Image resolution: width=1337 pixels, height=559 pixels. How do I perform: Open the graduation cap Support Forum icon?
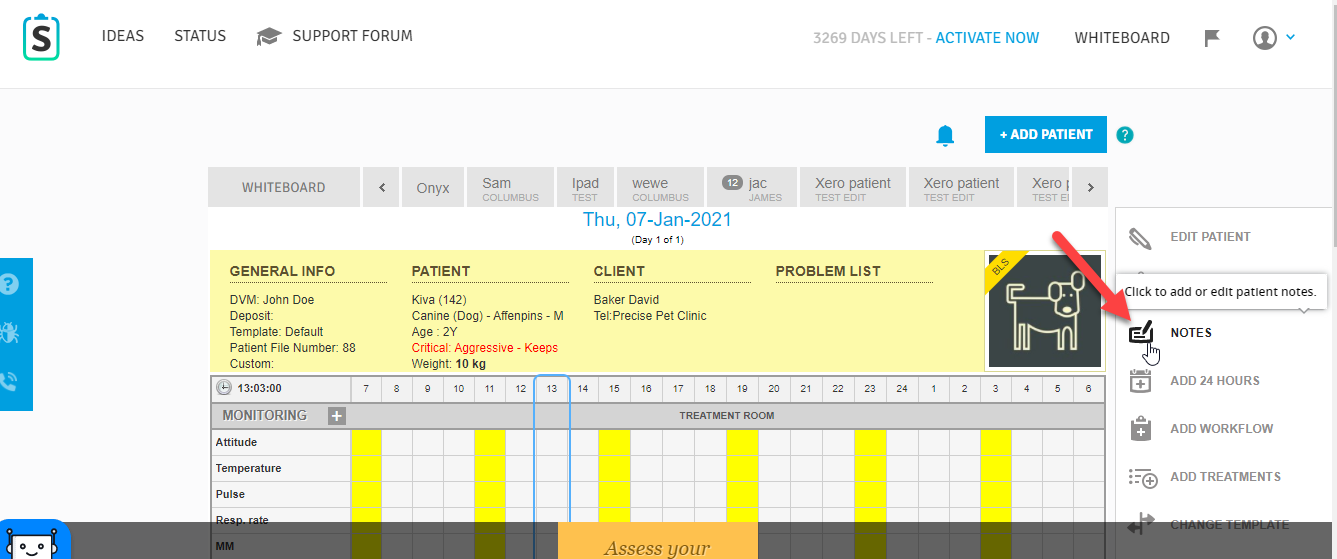[x=268, y=37]
